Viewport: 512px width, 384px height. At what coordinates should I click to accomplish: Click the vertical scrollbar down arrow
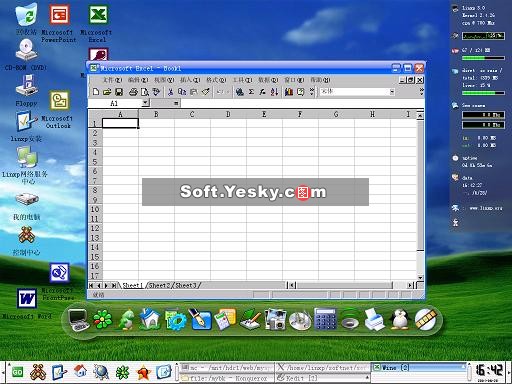pyautogui.click(x=420, y=277)
